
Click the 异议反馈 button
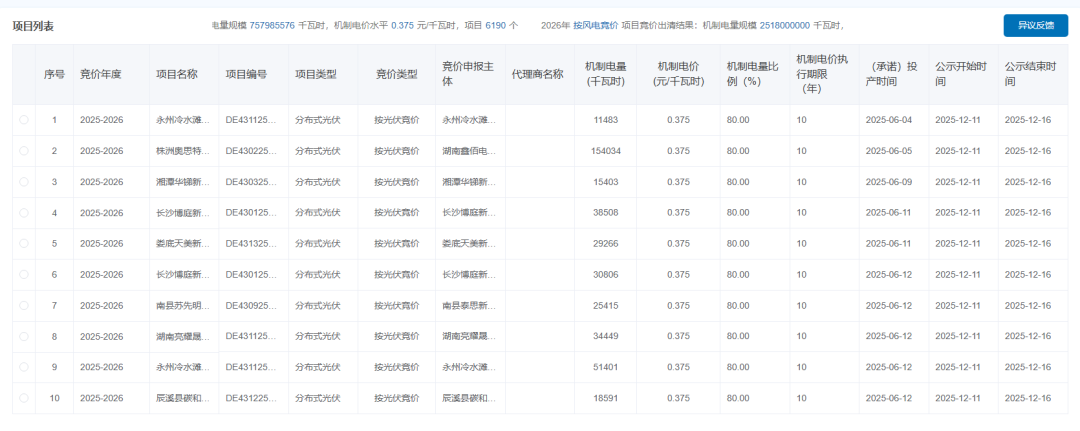pyautogui.click(x=1035, y=25)
